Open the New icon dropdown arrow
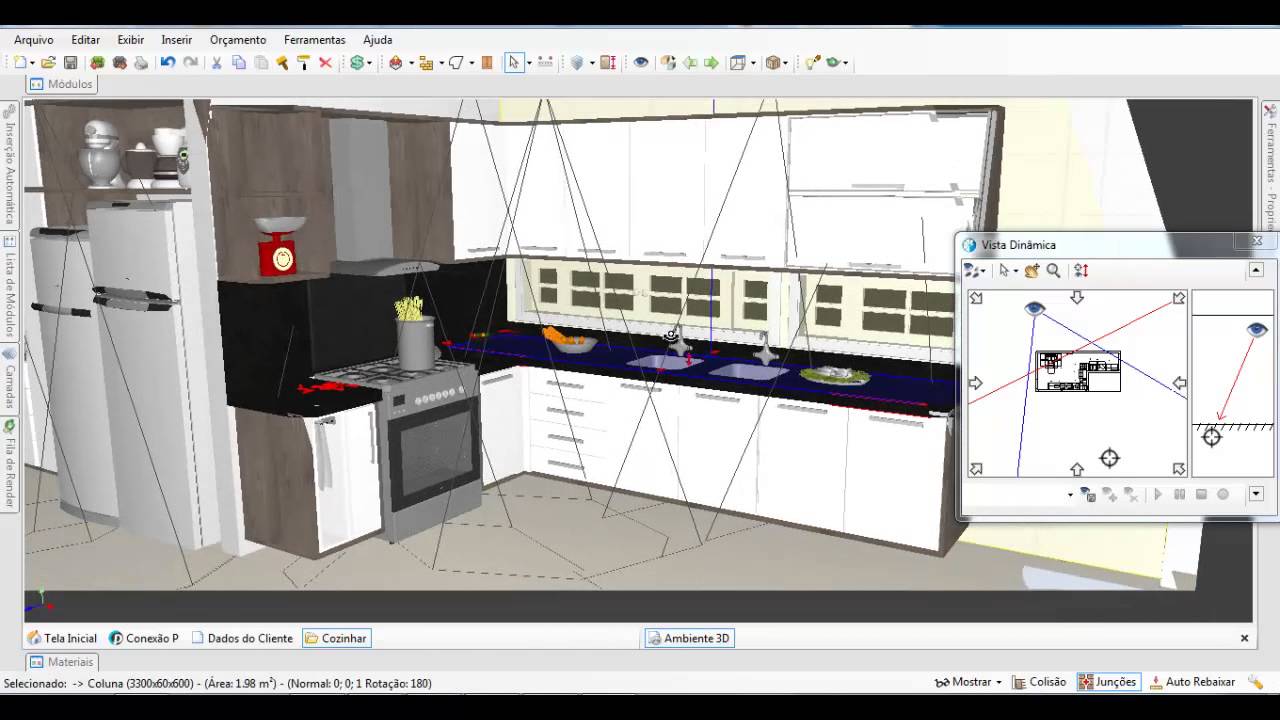Viewport: 1280px width, 720px height. pyautogui.click(x=33, y=63)
